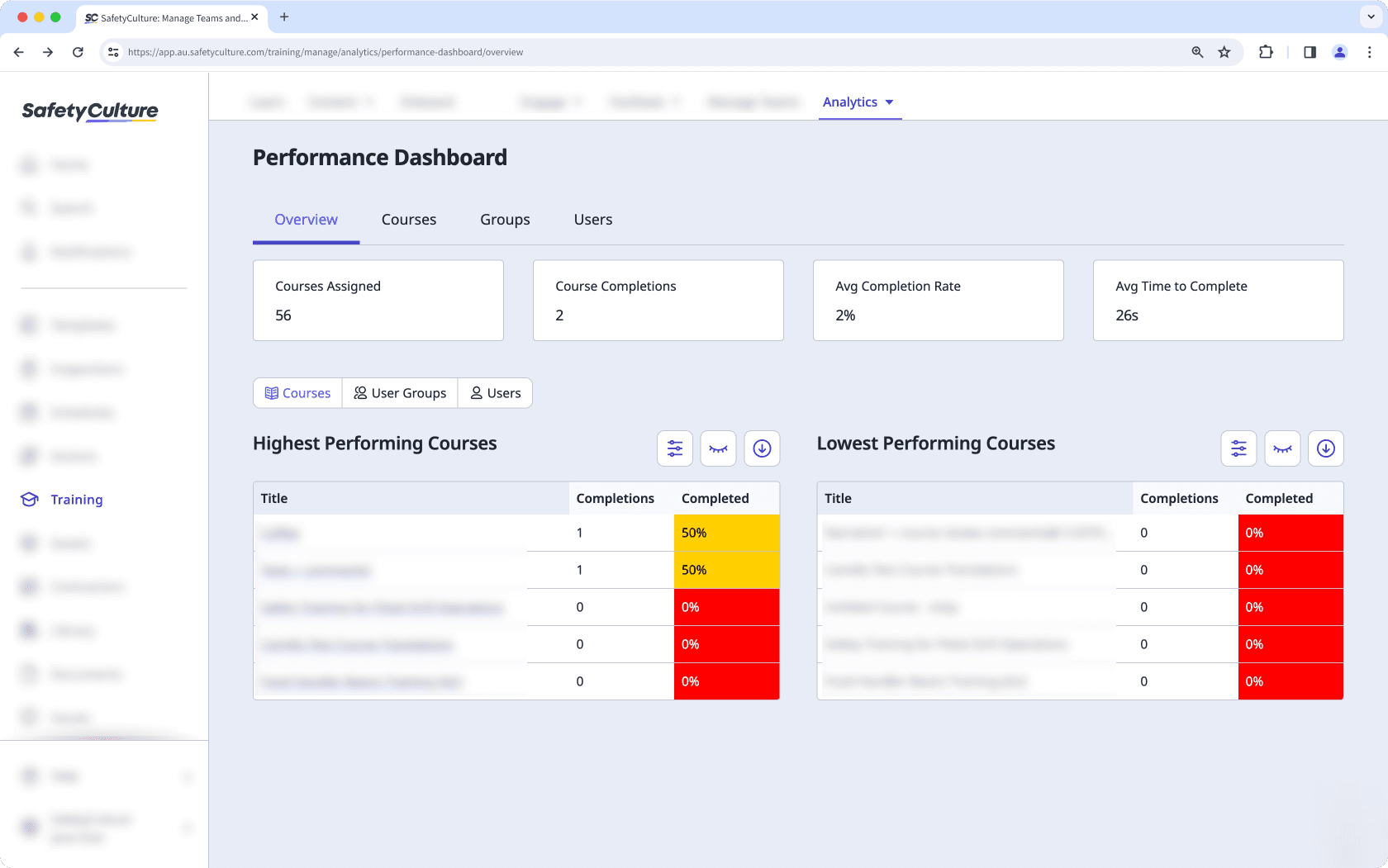1388x868 pixels.
Task: Open filter settings for Lowest Performing Courses
Action: 1238,448
